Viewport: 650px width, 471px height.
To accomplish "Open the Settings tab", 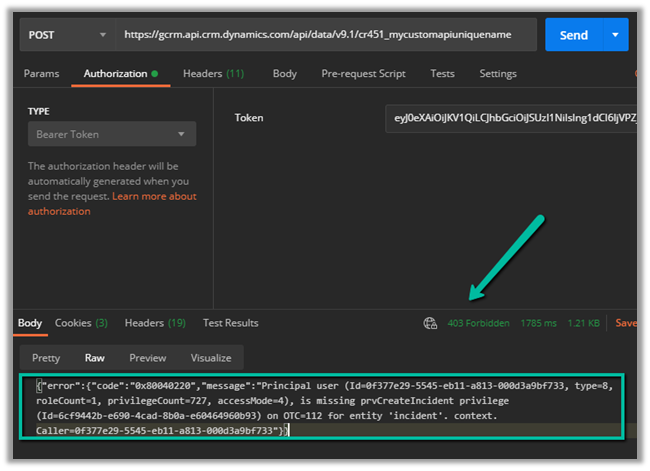I will pos(498,74).
